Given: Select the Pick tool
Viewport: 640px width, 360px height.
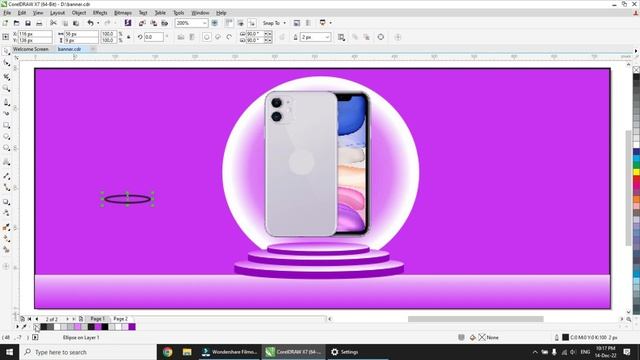Looking at the screenshot, I should 6,51.
